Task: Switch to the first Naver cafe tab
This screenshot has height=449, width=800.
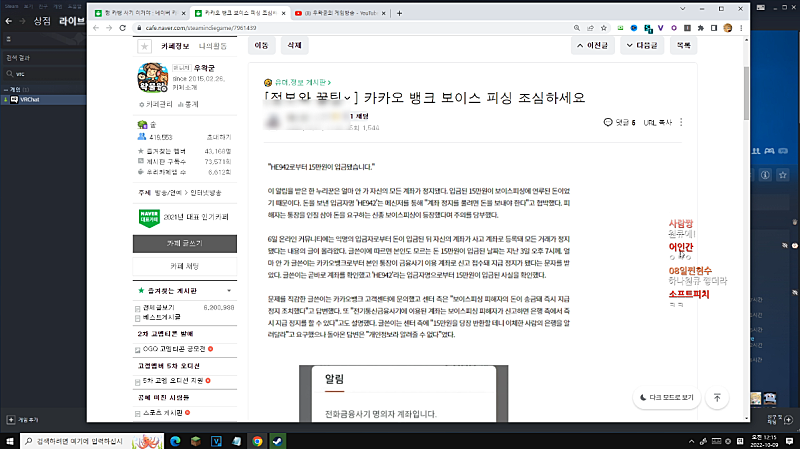Action: point(139,13)
